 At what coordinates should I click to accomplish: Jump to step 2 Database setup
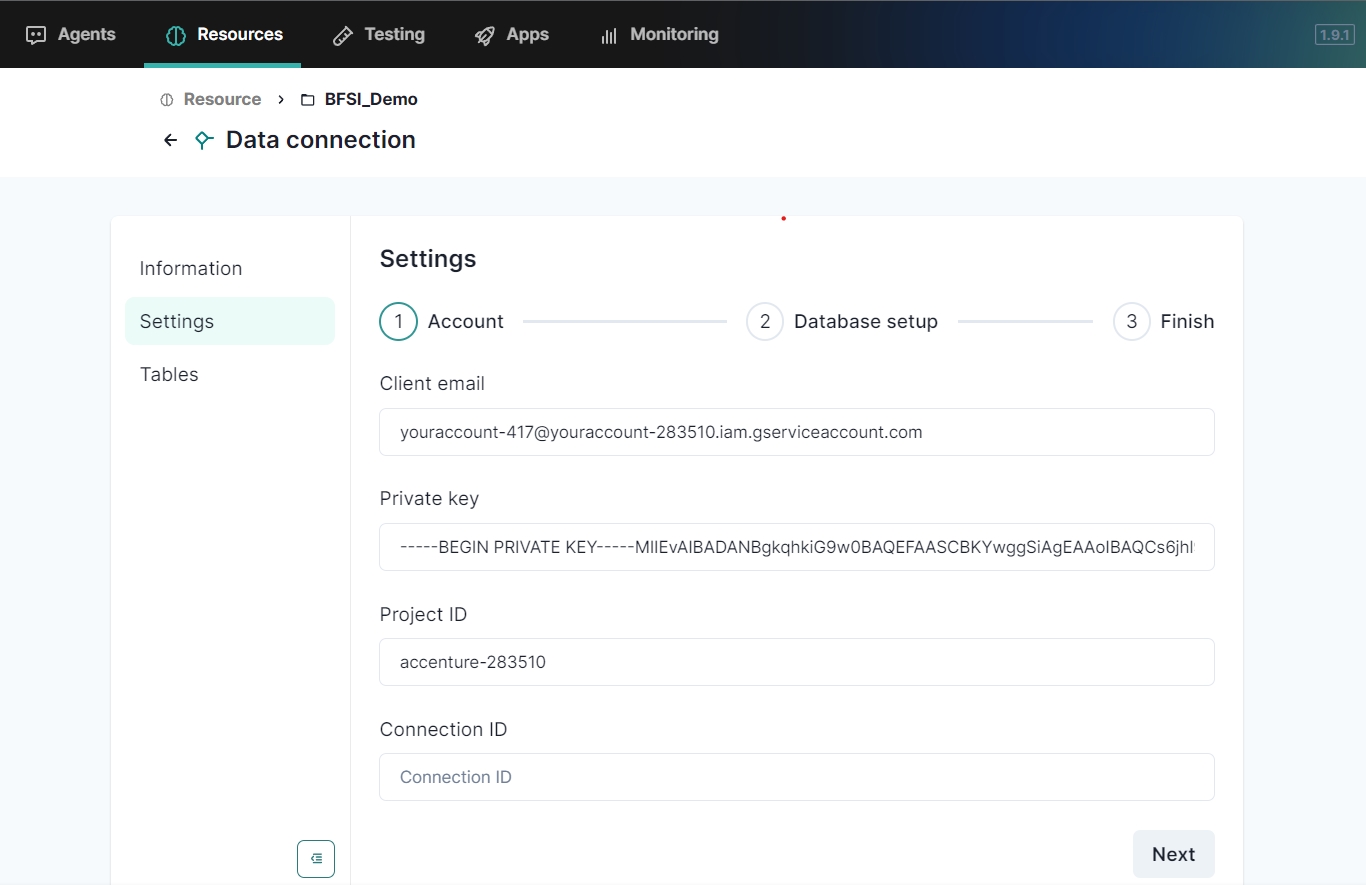[x=765, y=321]
